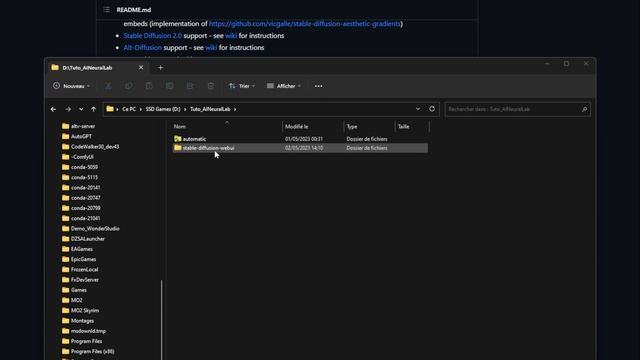This screenshot has height=360, width=640.
Task: Go back with the left arrow
Action: click(x=53, y=109)
